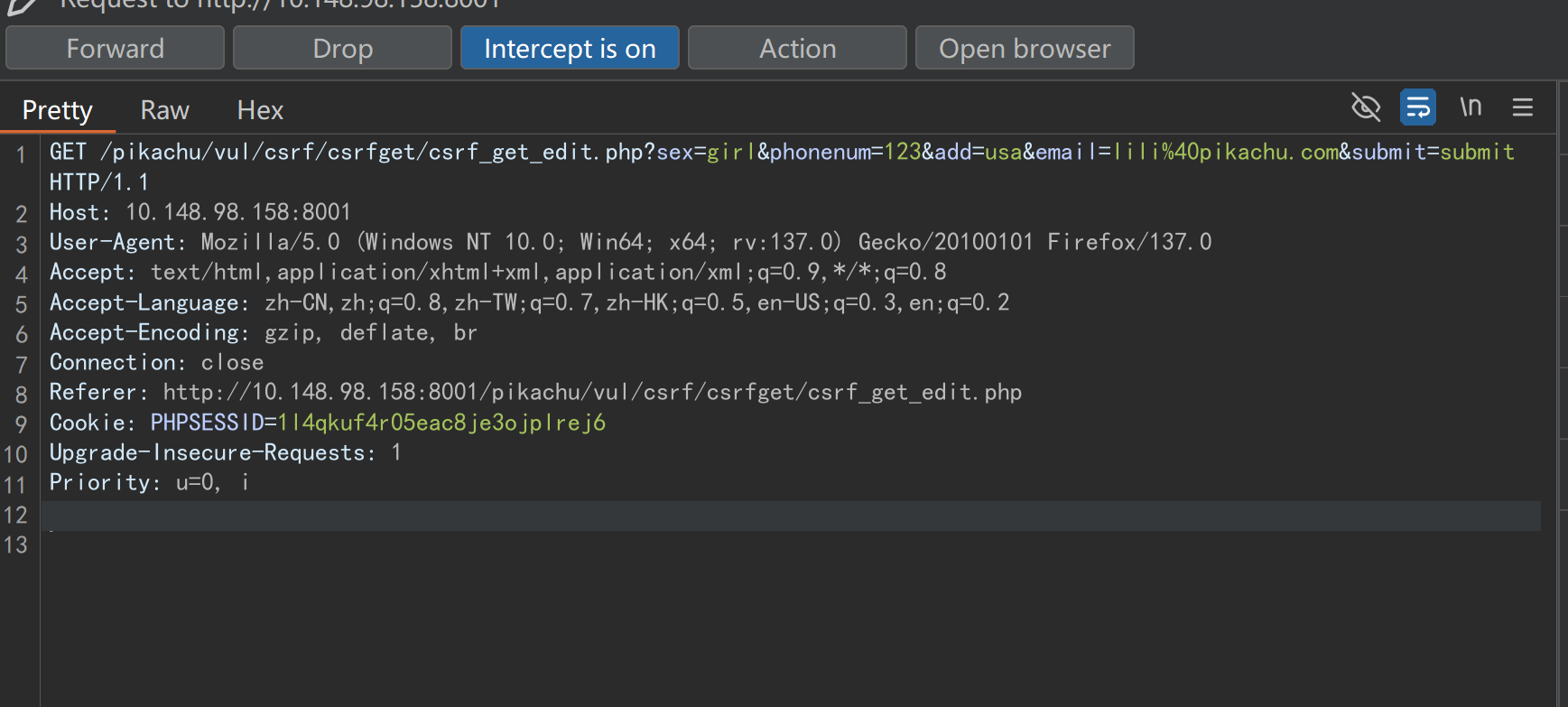
Task: Click the Referer URL in line 8
Action: pos(591,393)
